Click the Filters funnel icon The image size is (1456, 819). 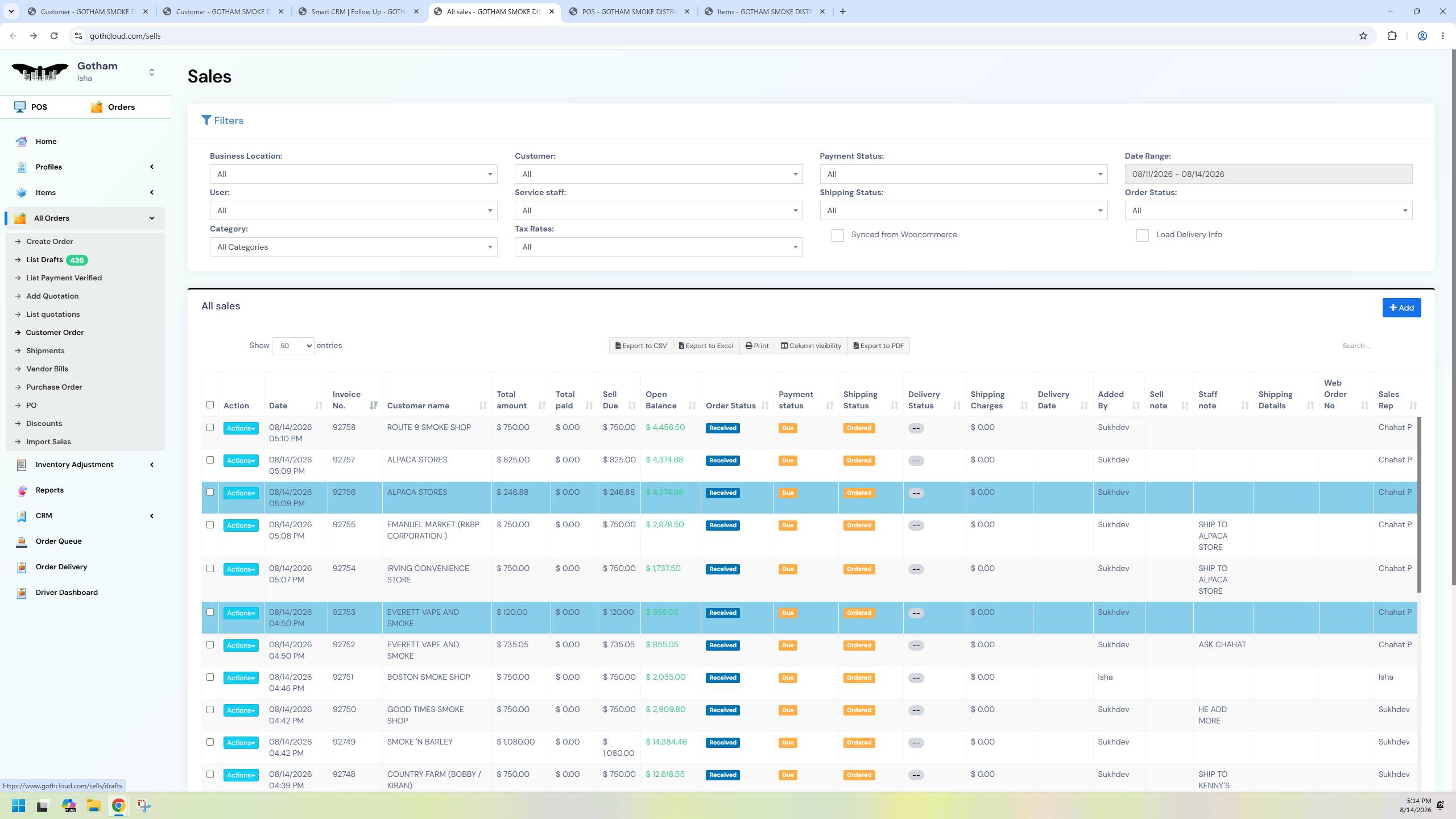(206, 121)
